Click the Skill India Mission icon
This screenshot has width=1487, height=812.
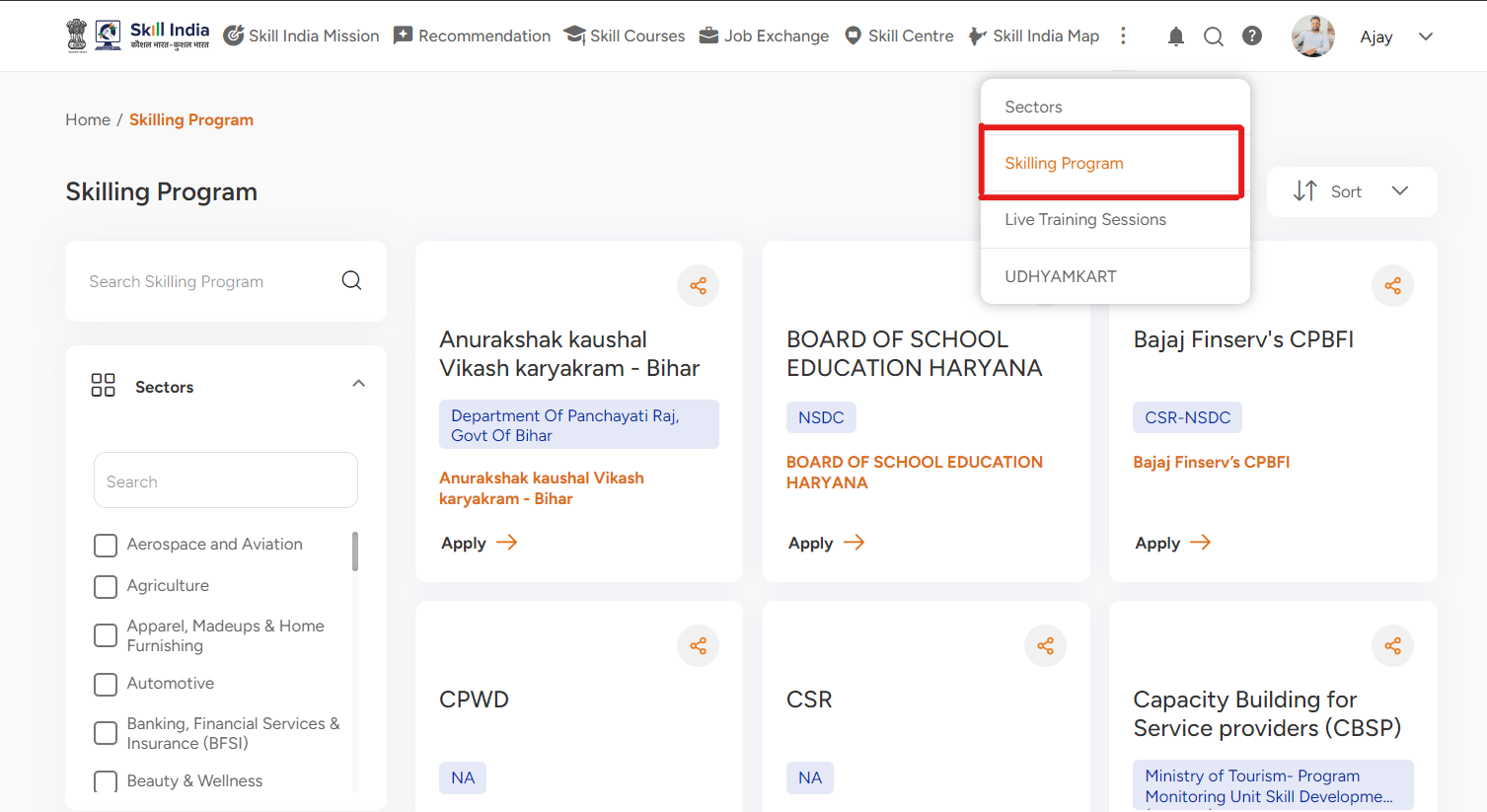coord(234,36)
